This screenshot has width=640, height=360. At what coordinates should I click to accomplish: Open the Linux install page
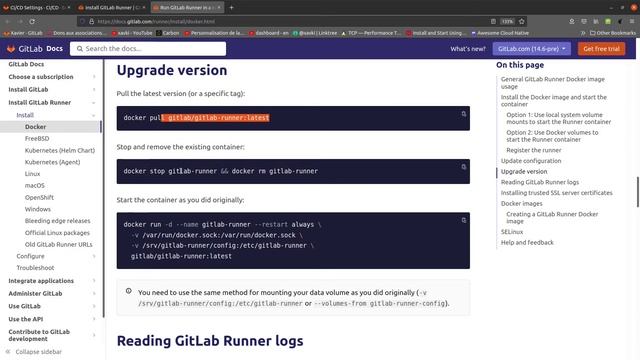32,173
